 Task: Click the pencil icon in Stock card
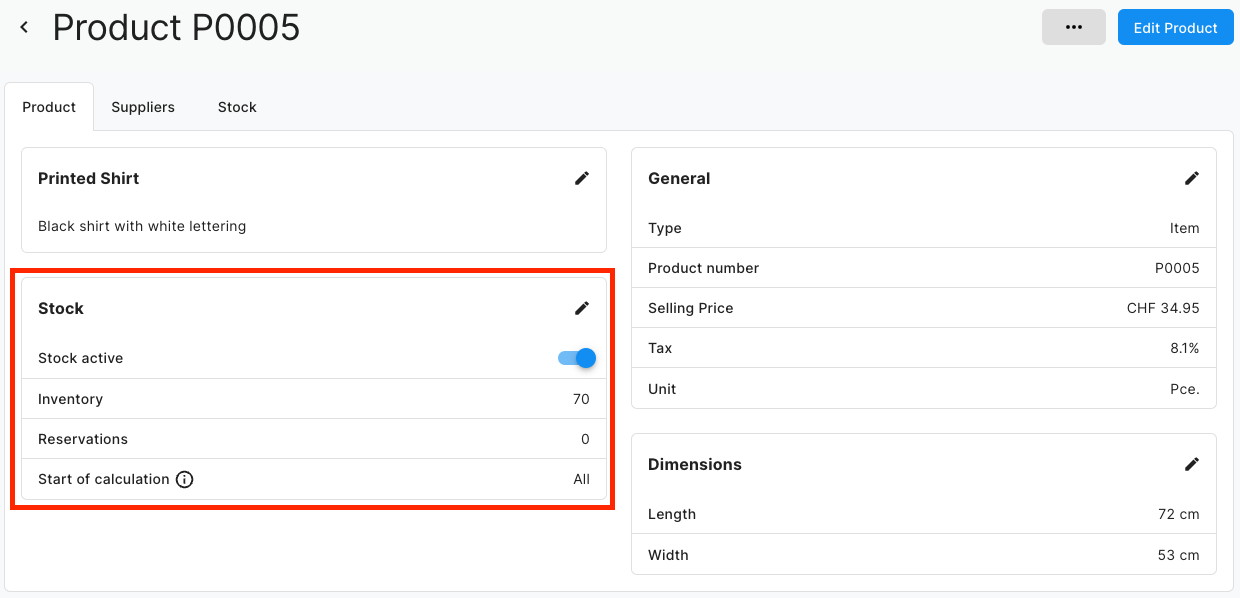pyautogui.click(x=582, y=308)
